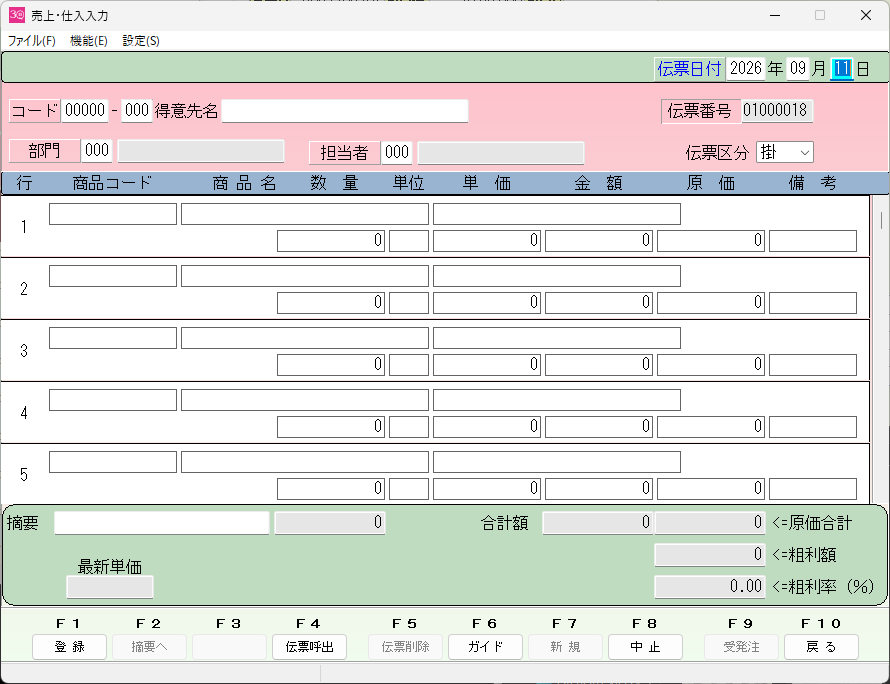Click the 伝票呼出 button under F4

tap(309, 647)
